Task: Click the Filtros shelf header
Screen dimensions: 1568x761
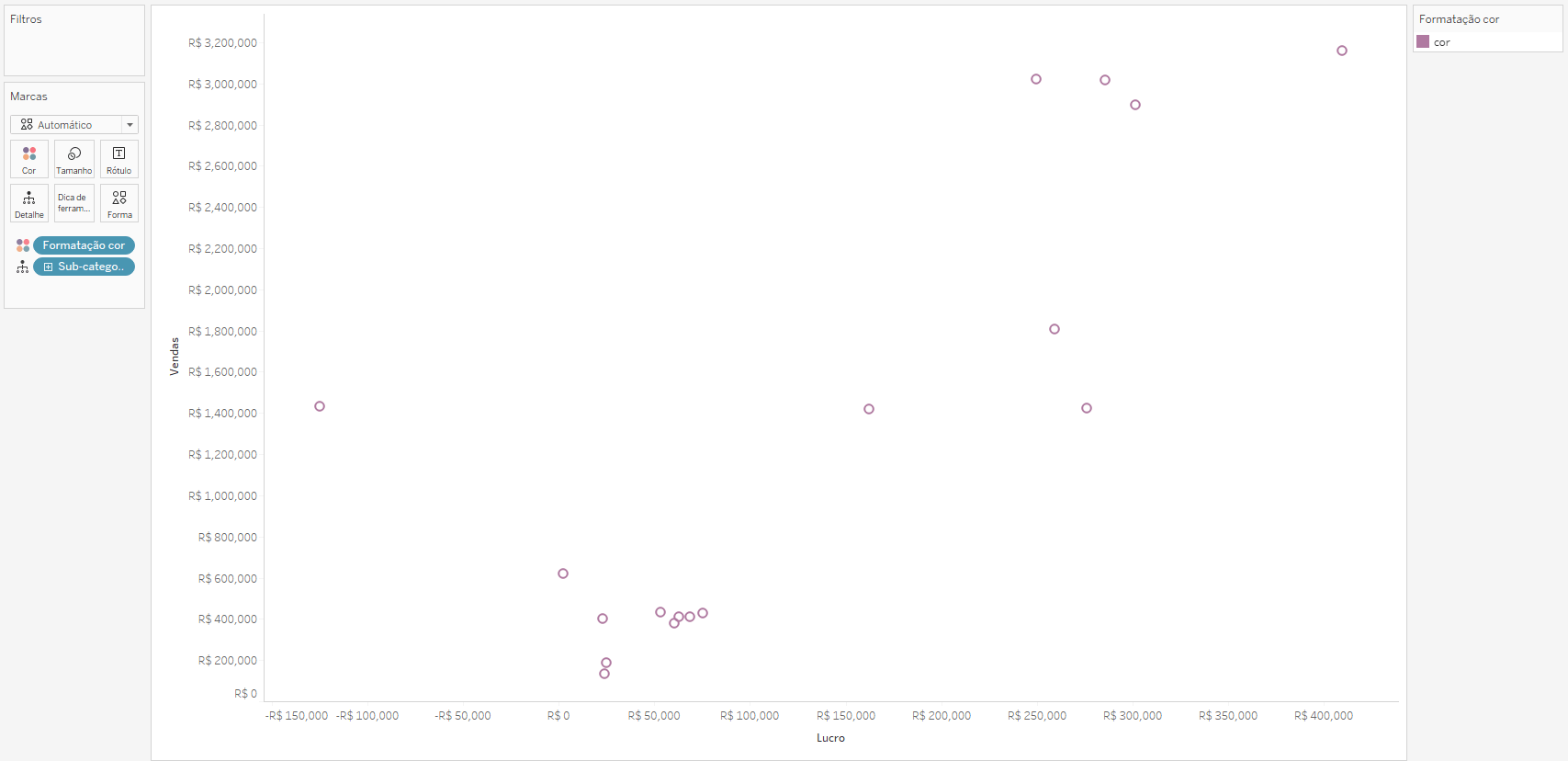Action: tap(26, 19)
